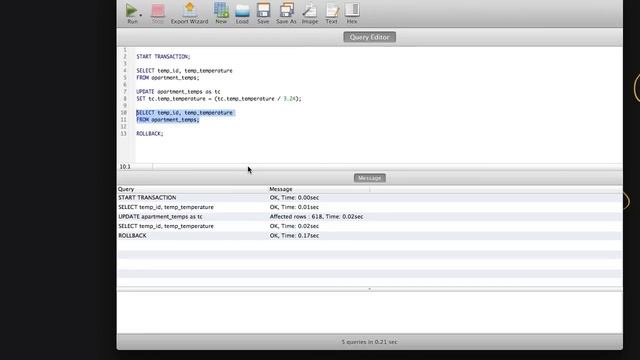Select the UPDATE apartment_temps as tc row
Image resolution: width=640 pixels, height=360 pixels.
click(x=369, y=217)
